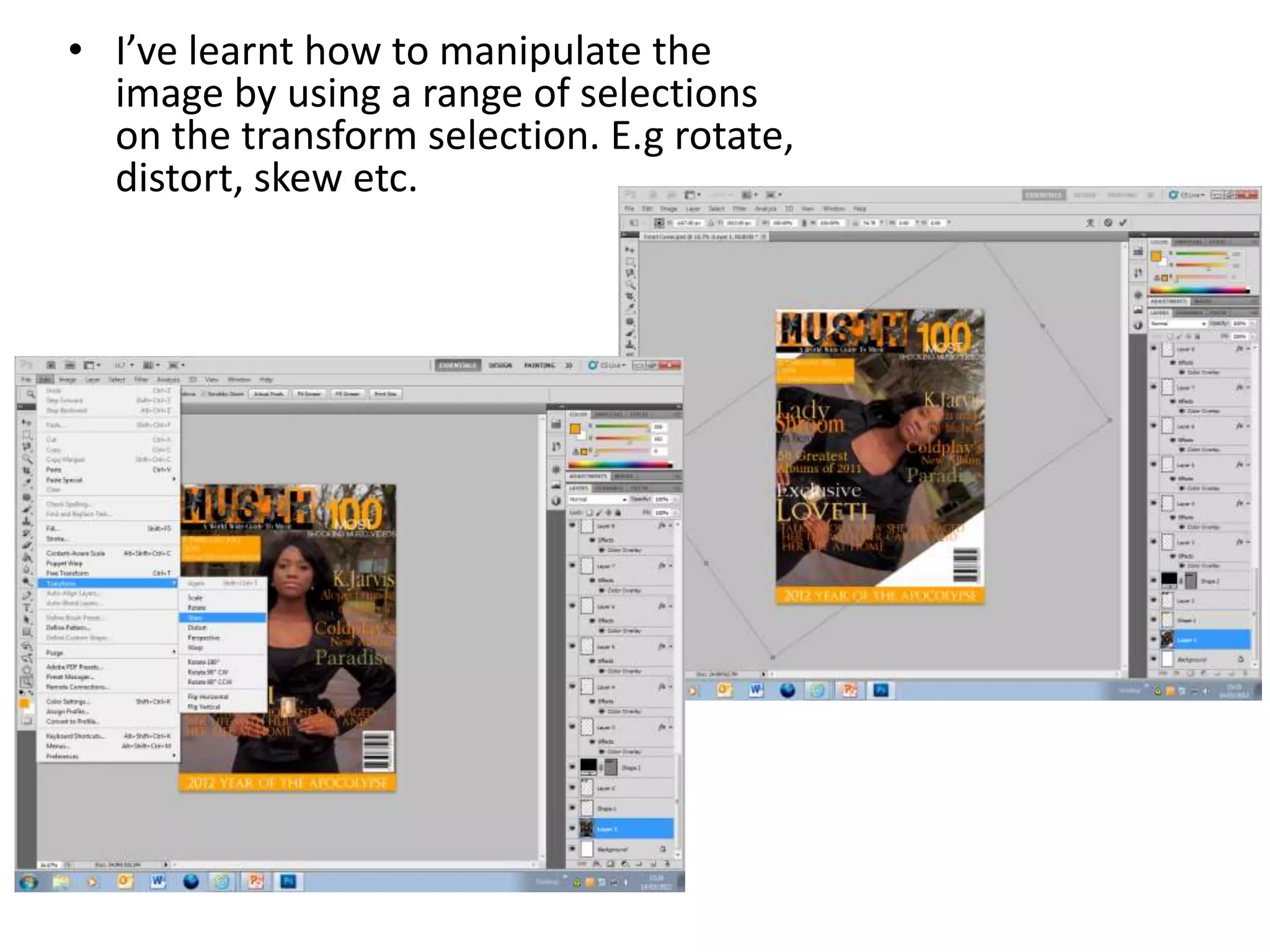Image resolution: width=1270 pixels, height=952 pixels.
Task: Select Eyedropper tool in left Photoshop window
Action: [x=26, y=482]
